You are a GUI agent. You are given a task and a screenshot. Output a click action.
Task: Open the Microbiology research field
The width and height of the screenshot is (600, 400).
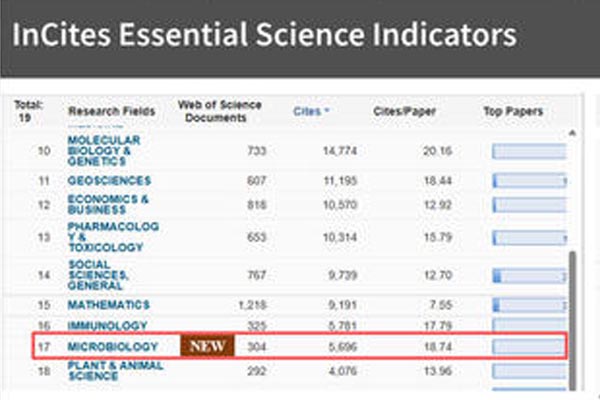(x=112, y=346)
